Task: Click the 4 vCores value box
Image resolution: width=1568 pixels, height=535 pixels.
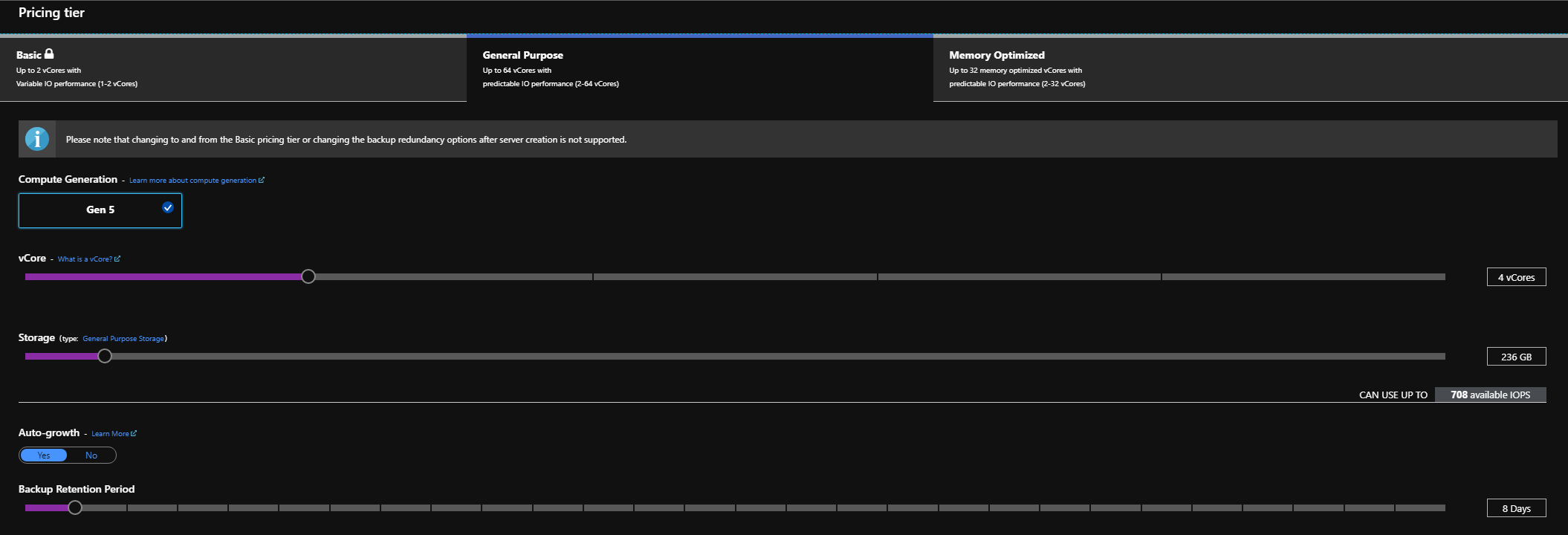Action: [1516, 277]
